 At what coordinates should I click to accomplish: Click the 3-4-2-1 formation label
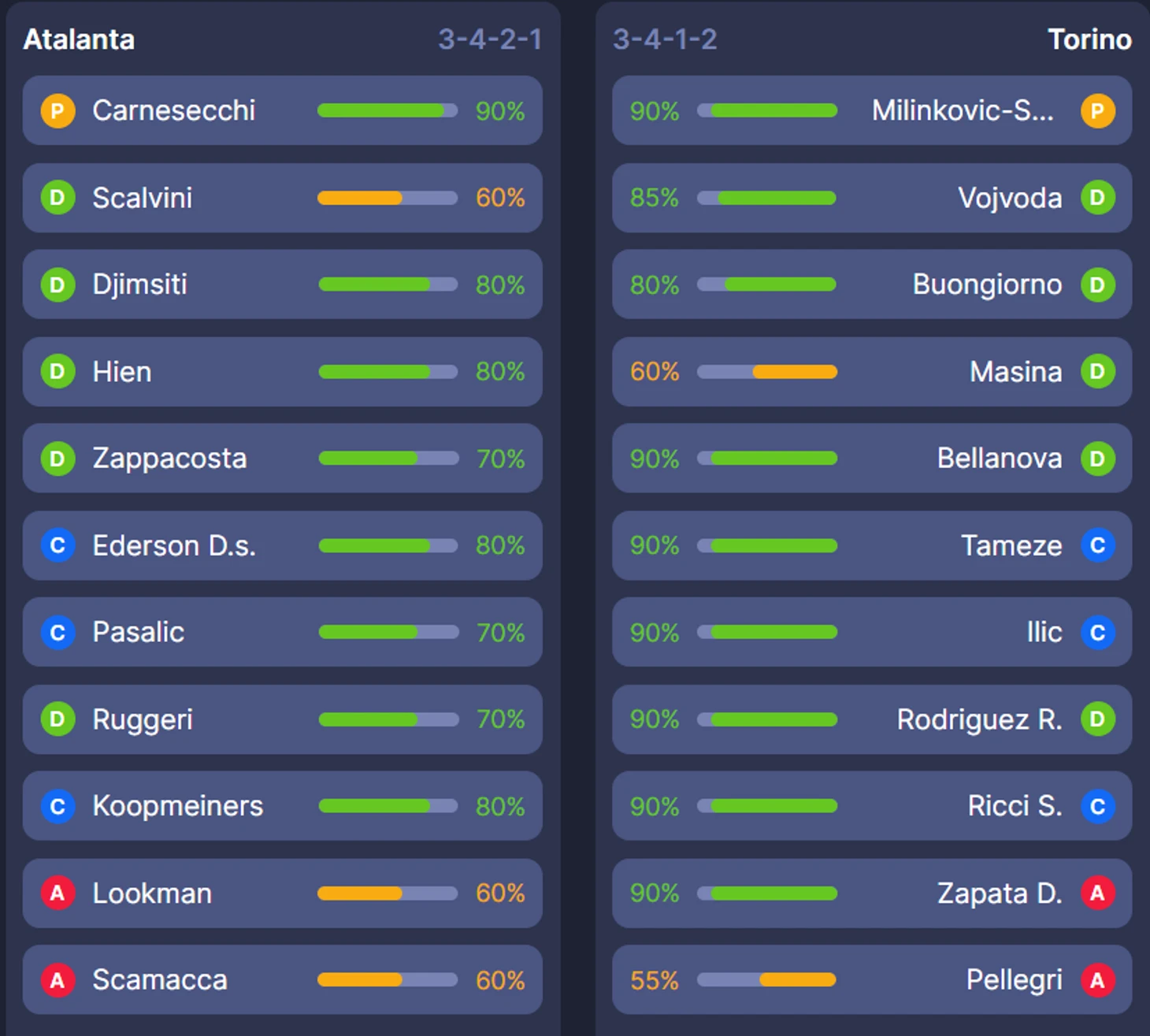pyautogui.click(x=490, y=39)
